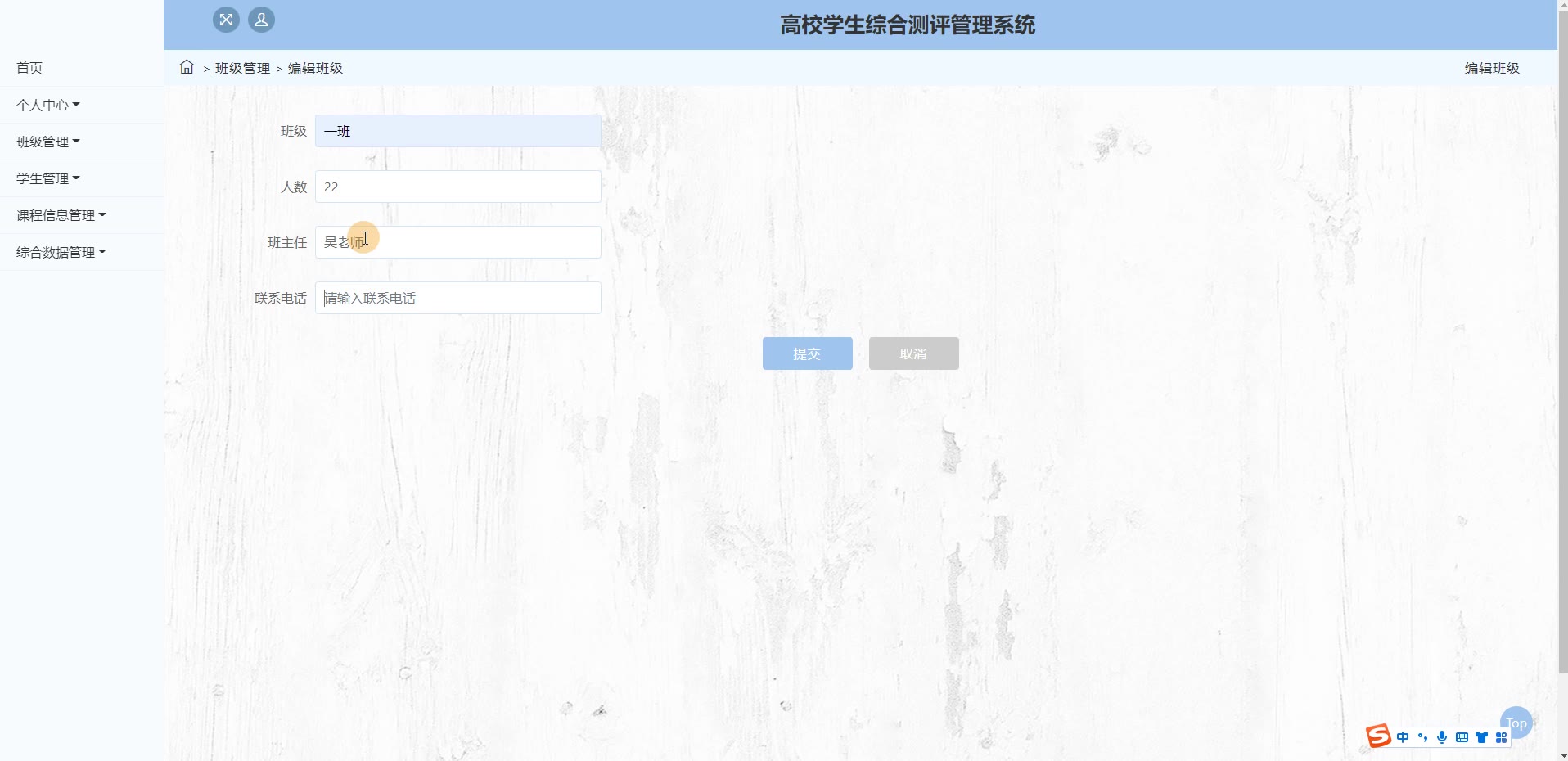
Task: Click the 班级 input field
Action: tap(458, 131)
